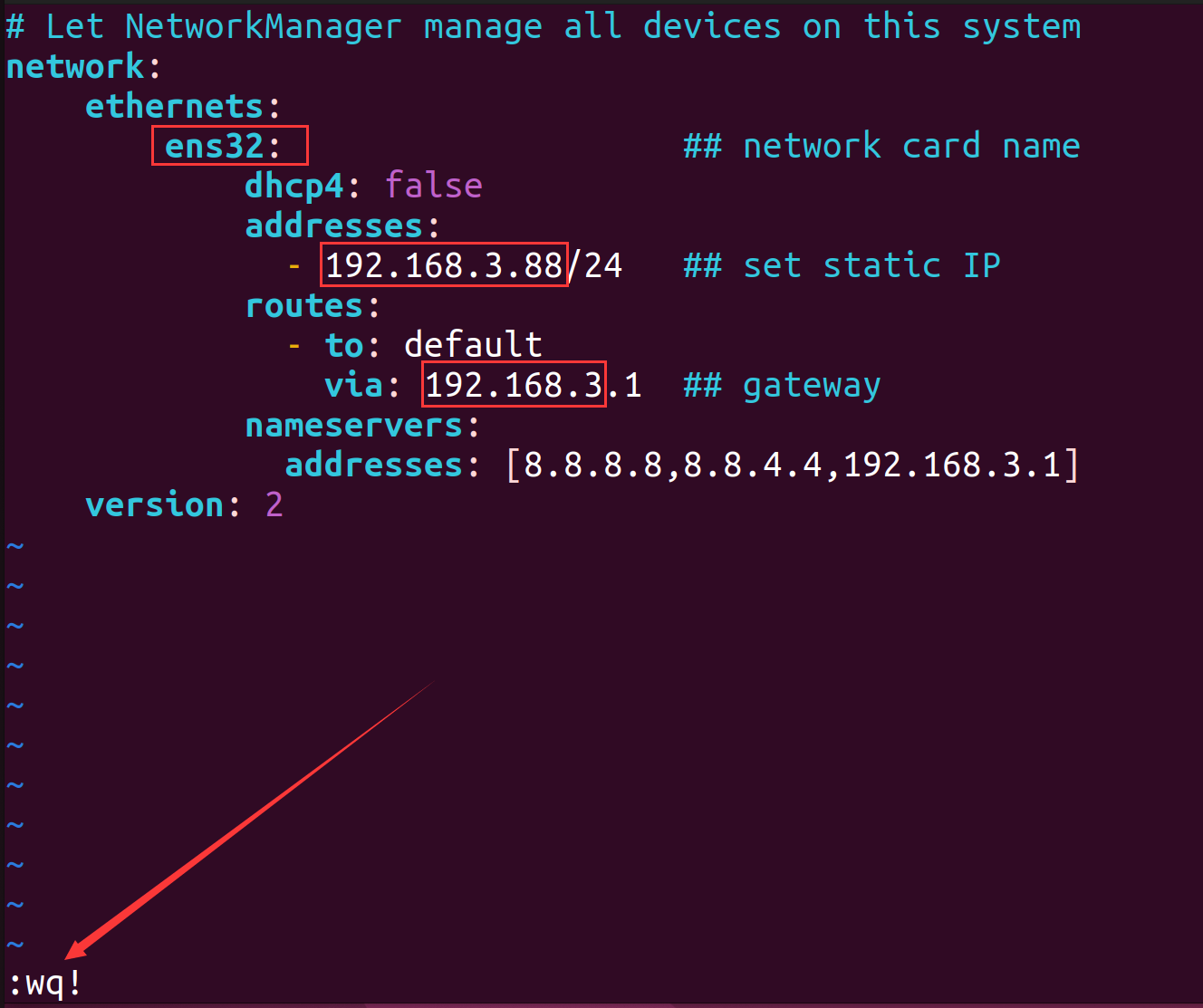Click the /24 subnet prefix
The width and height of the screenshot is (1203, 1008).
coord(597,265)
